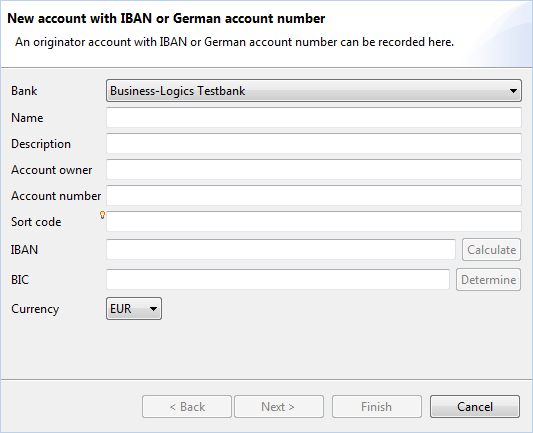This screenshot has width=533, height=433.
Task: Click the Bank dropdown arrow
Action: click(x=513, y=91)
